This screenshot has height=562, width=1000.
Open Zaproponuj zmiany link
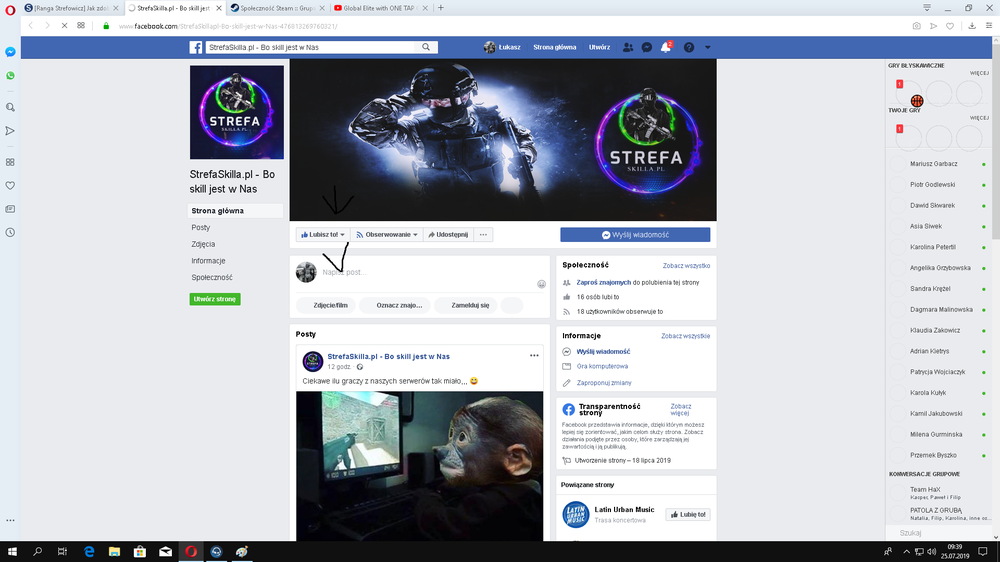604,383
